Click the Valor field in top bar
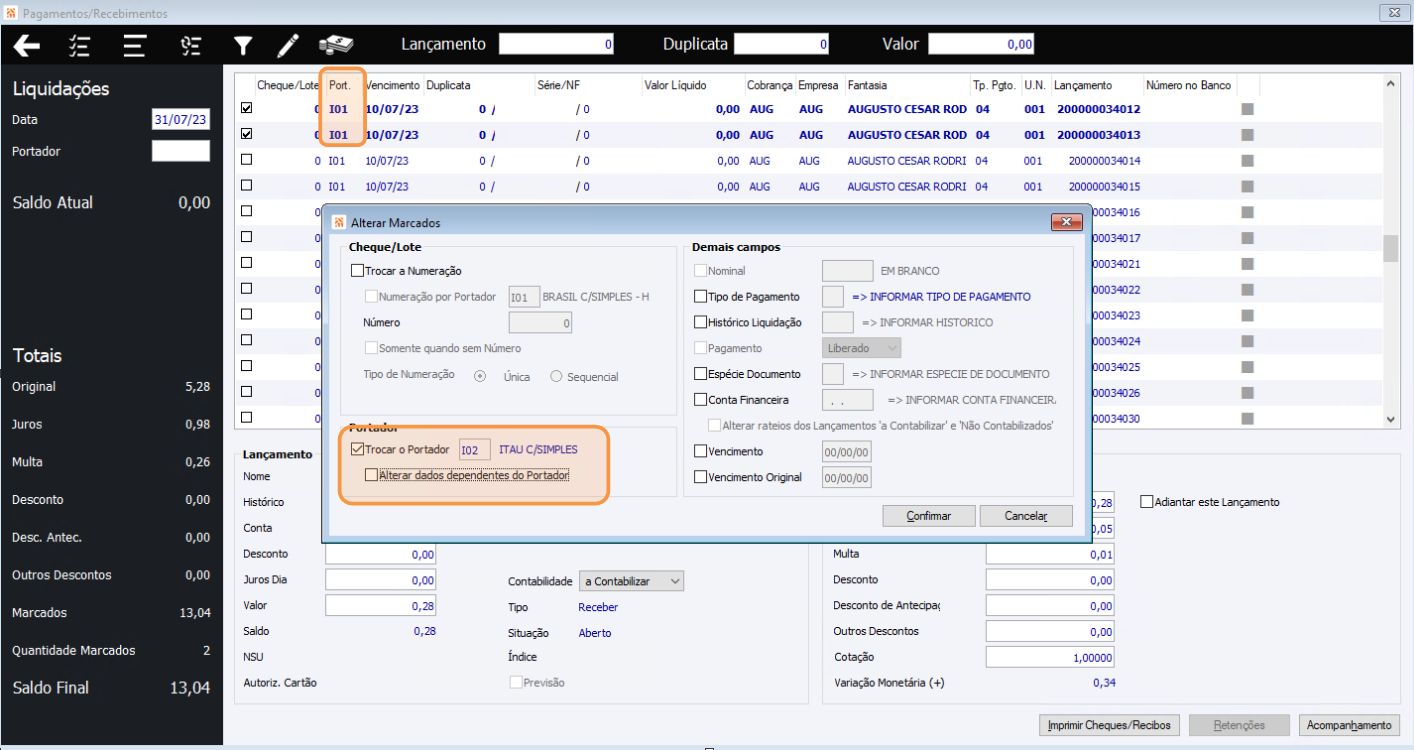The height and width of the screenshot is (750, 1414). (x=981, y=45)
